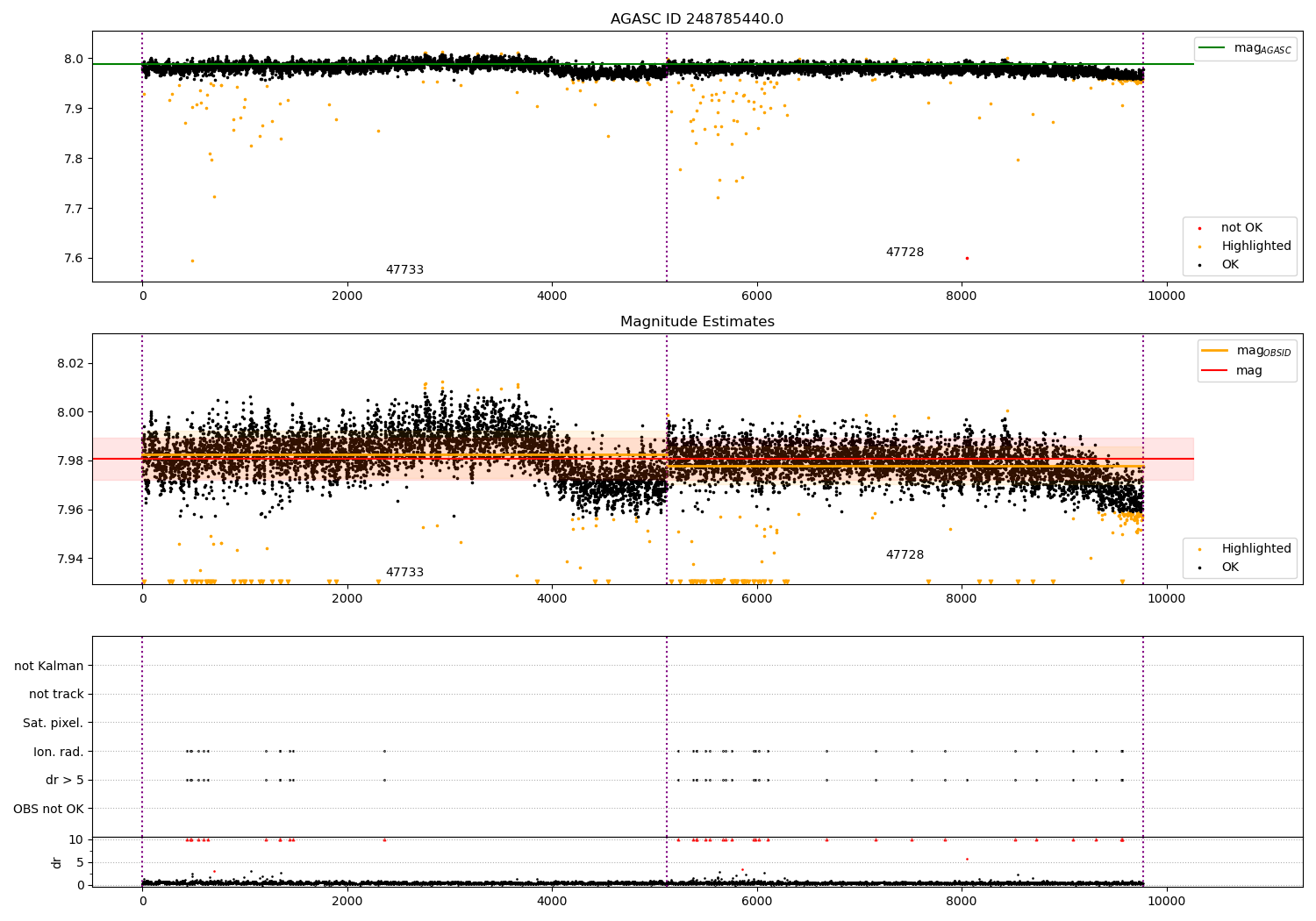Click the 7.94 y-axis tick in Magnitude Estimates
1316x921 pixels.
pos(70,559)
